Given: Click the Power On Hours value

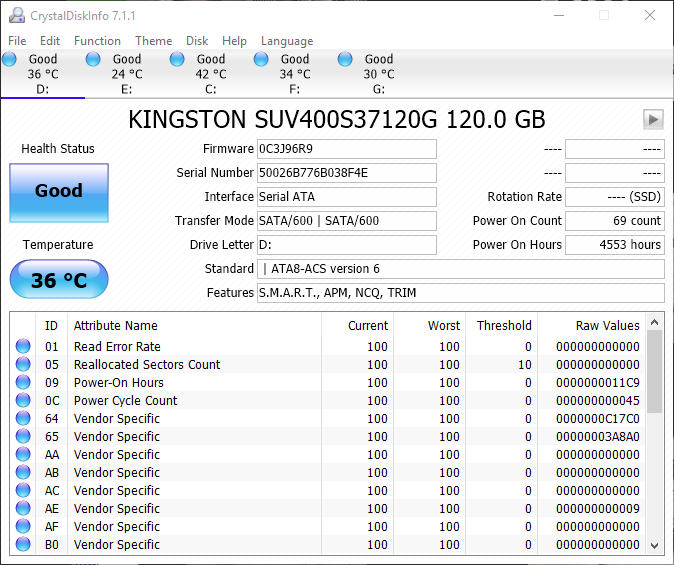Looking at the screenshot, I should (615, 245).
